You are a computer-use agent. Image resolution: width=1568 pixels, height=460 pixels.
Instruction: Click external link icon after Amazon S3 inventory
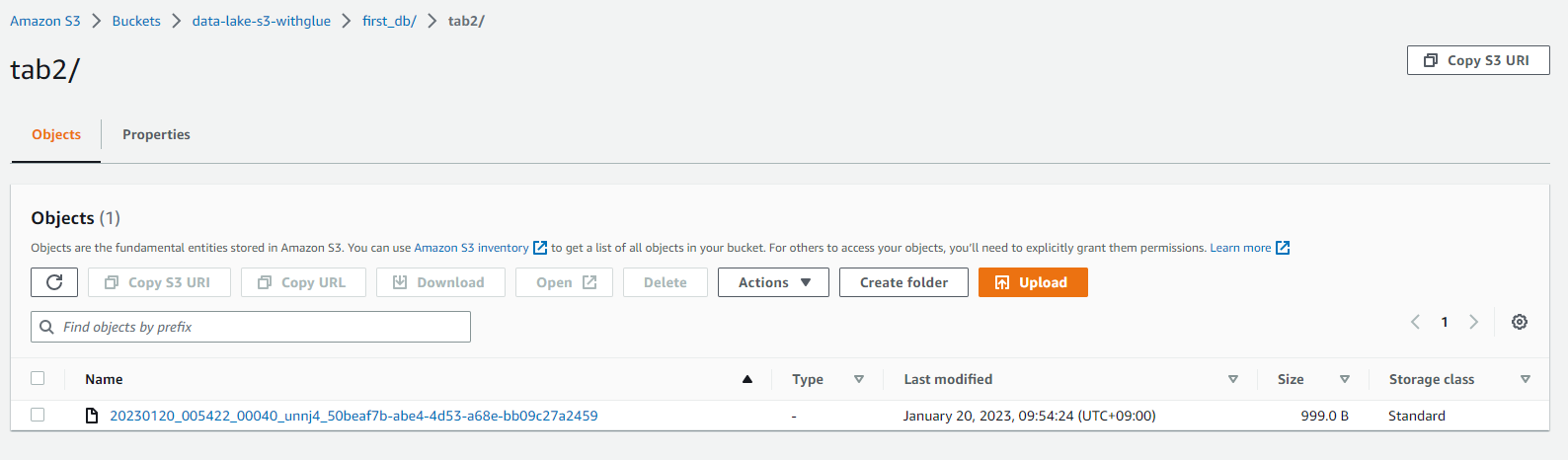540,248
